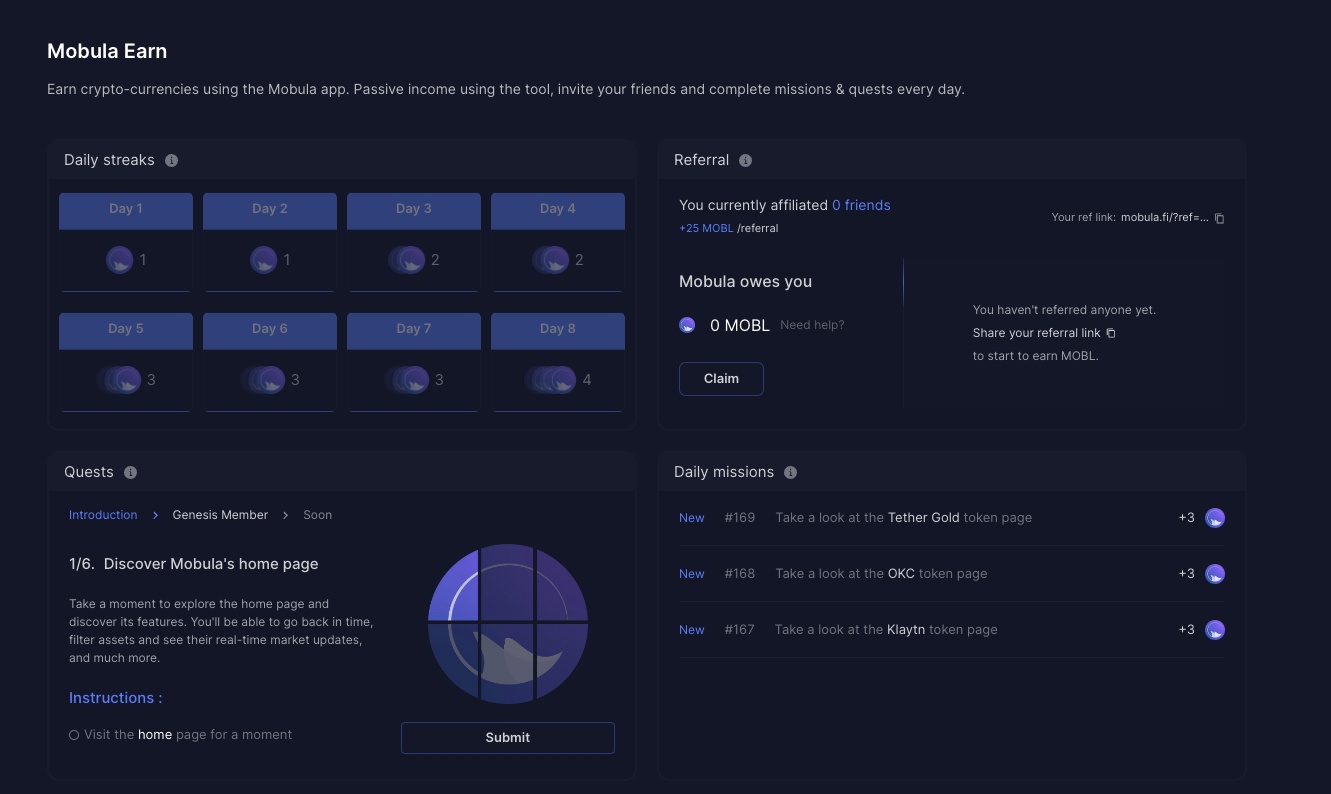Viewport: 1331px width, 794px height.
Task: Select the Day 4 streak header
Action: click(558, 210)
